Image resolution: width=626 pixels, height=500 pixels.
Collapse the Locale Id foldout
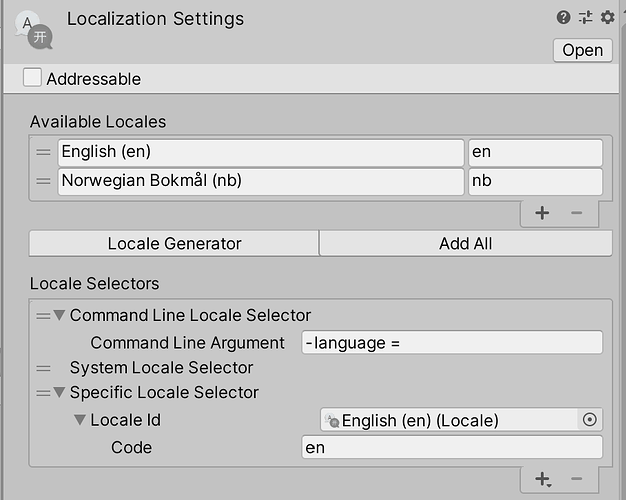click(80, 420)
